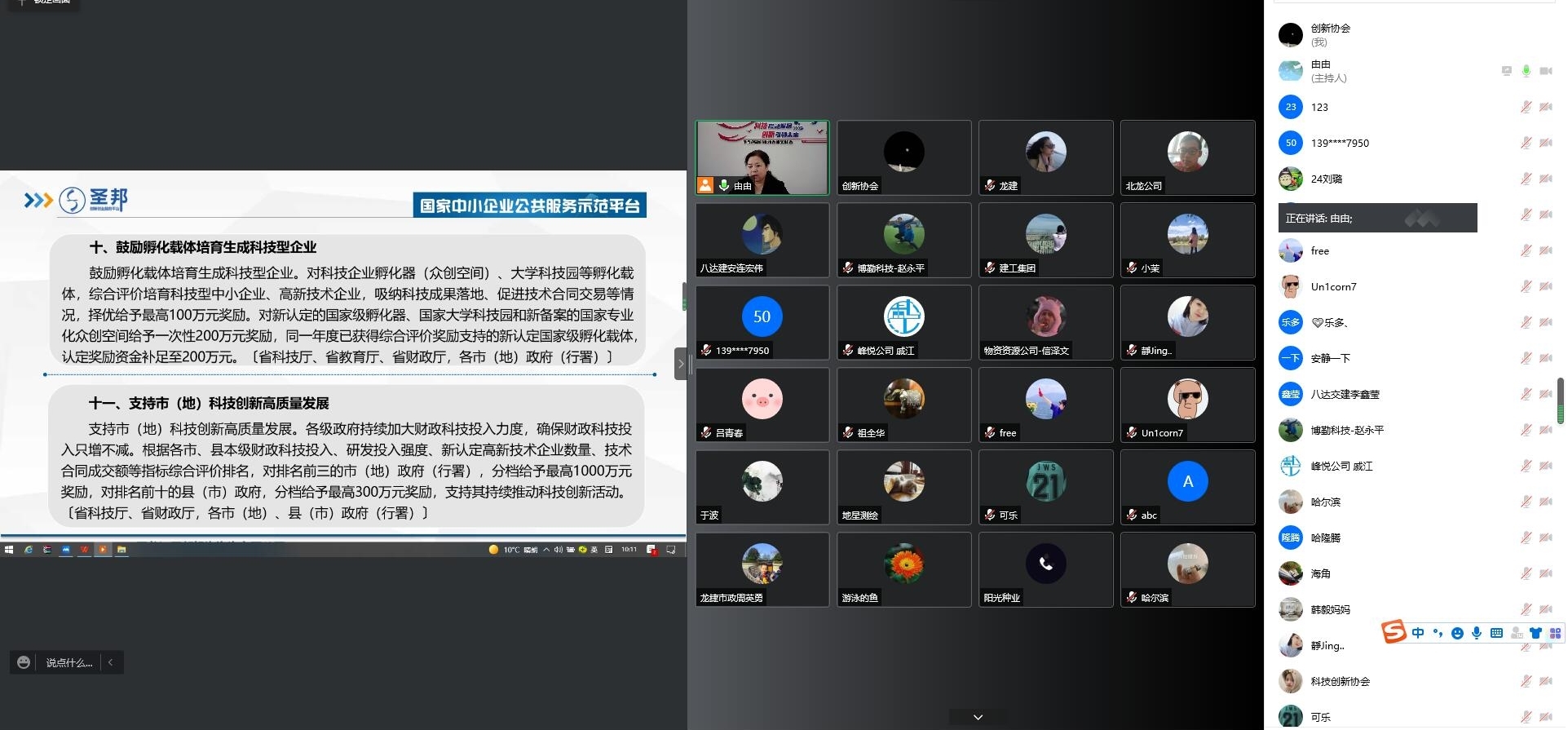Select 创新协会 (我) in the participant list
Image resolution: width=1568 pixels, height=730 pixels.
tap(1415, 35)
